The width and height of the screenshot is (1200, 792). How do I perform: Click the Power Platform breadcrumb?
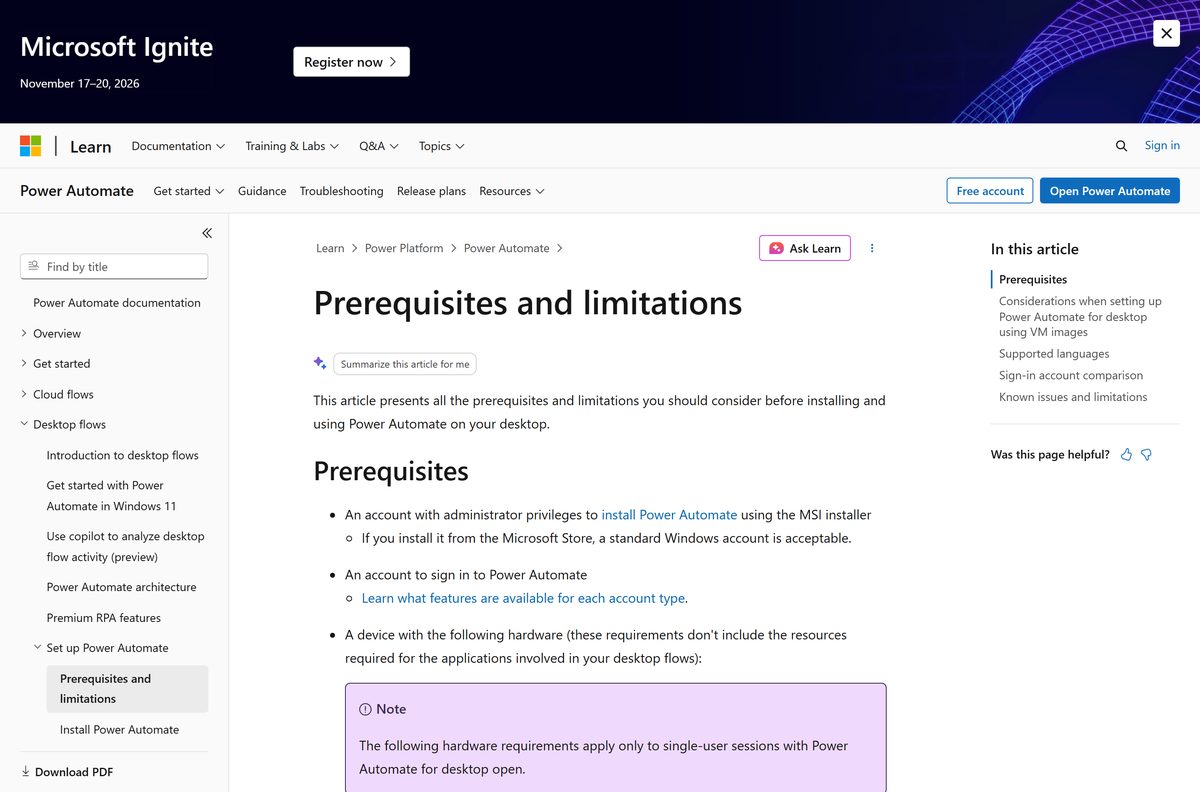coord(404,248)
